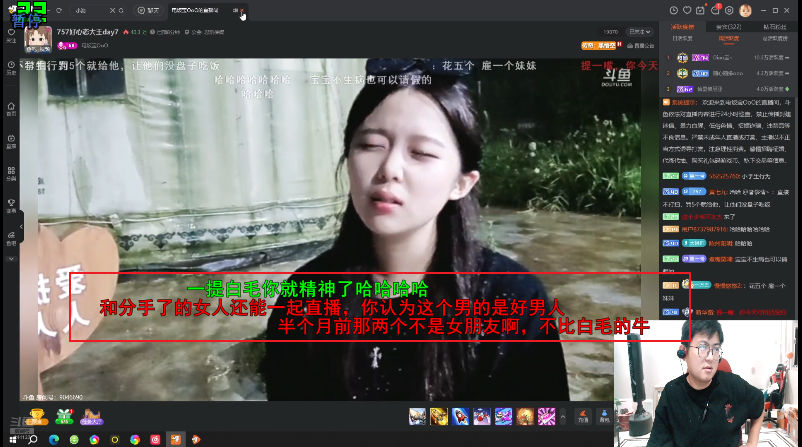Click the gold trophy activity icon below video
The image size is (802, 447).
point(36,417)
